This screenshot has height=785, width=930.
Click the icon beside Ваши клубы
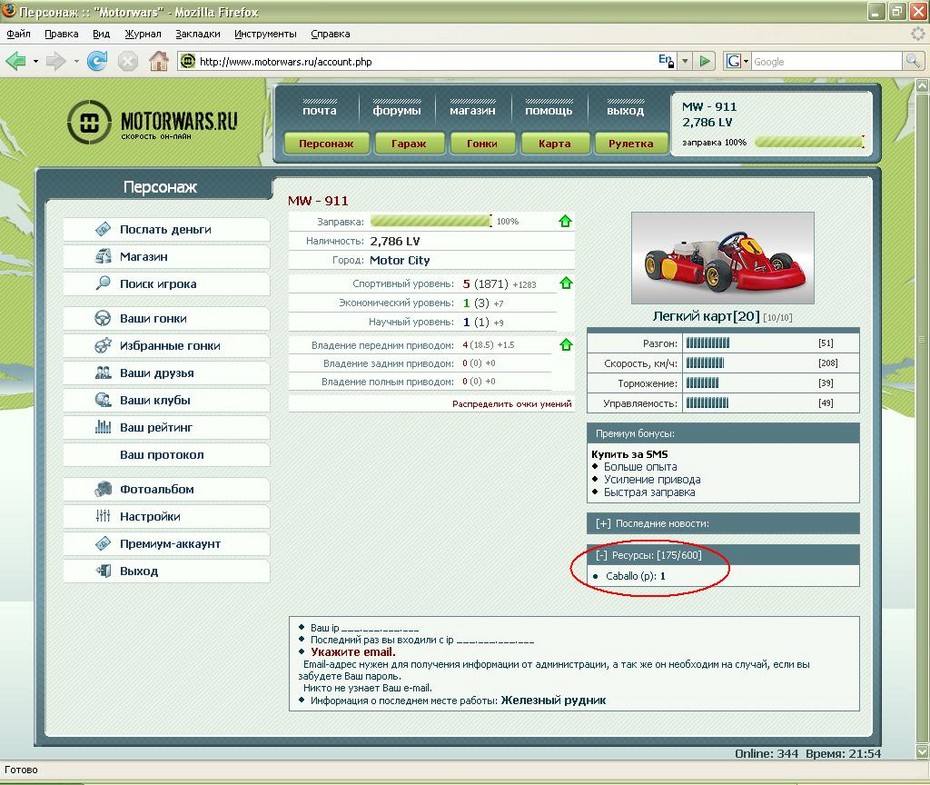103,400
